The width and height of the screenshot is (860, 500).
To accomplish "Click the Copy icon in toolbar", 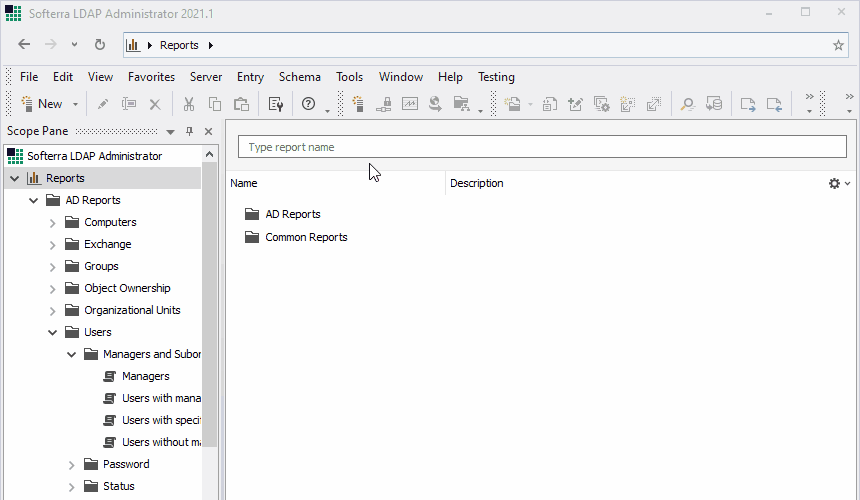I will coord(215,104).
